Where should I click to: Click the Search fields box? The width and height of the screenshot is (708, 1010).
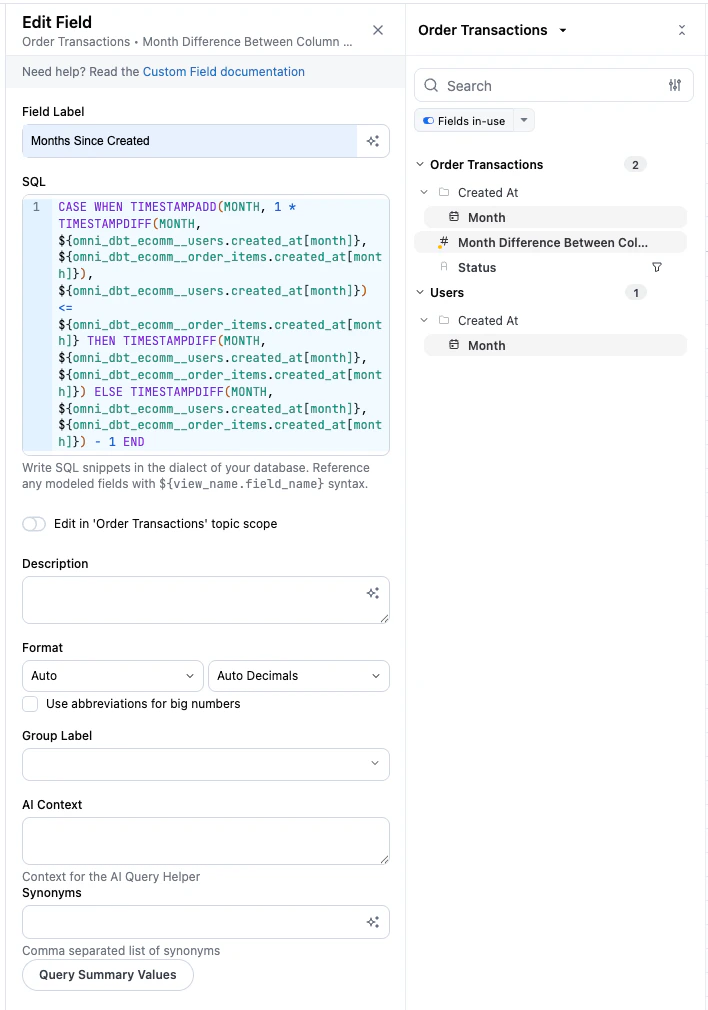coord(553,86)
